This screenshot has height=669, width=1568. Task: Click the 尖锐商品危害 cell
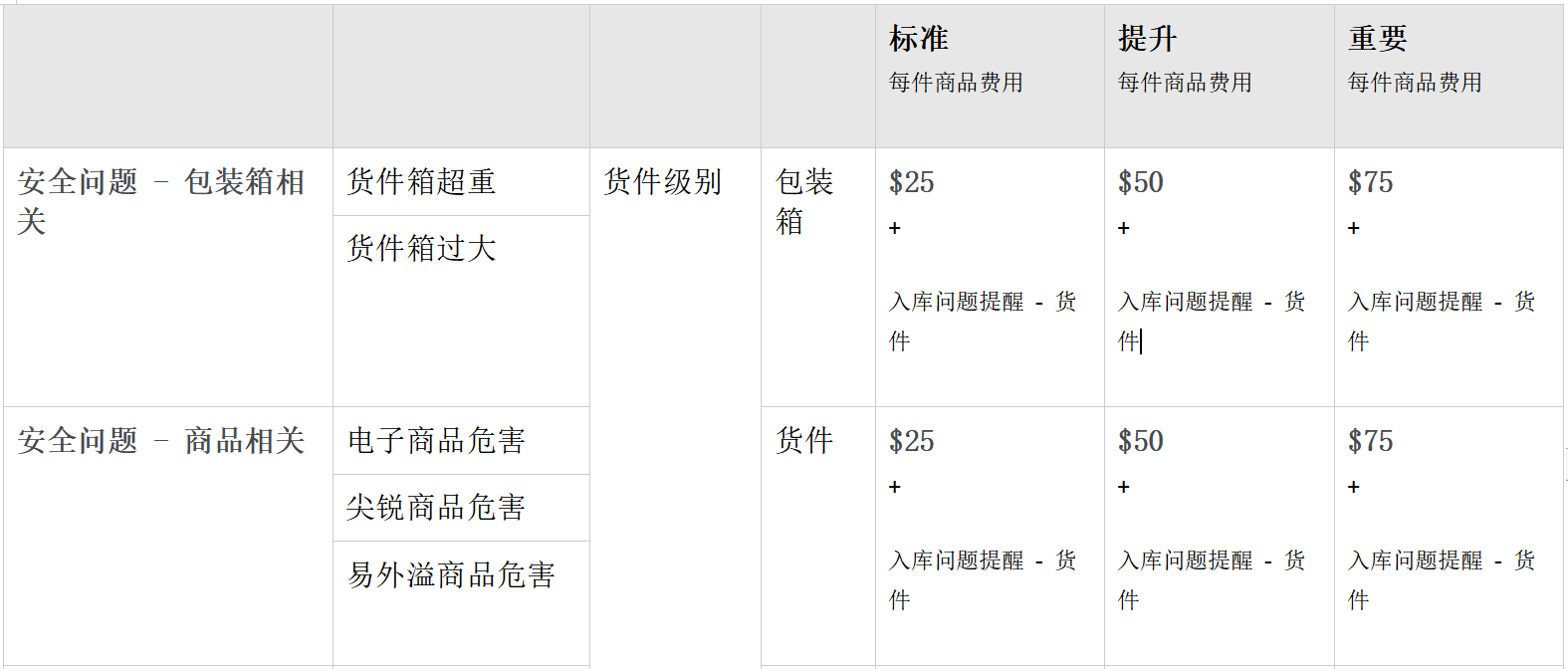[461, 508]
